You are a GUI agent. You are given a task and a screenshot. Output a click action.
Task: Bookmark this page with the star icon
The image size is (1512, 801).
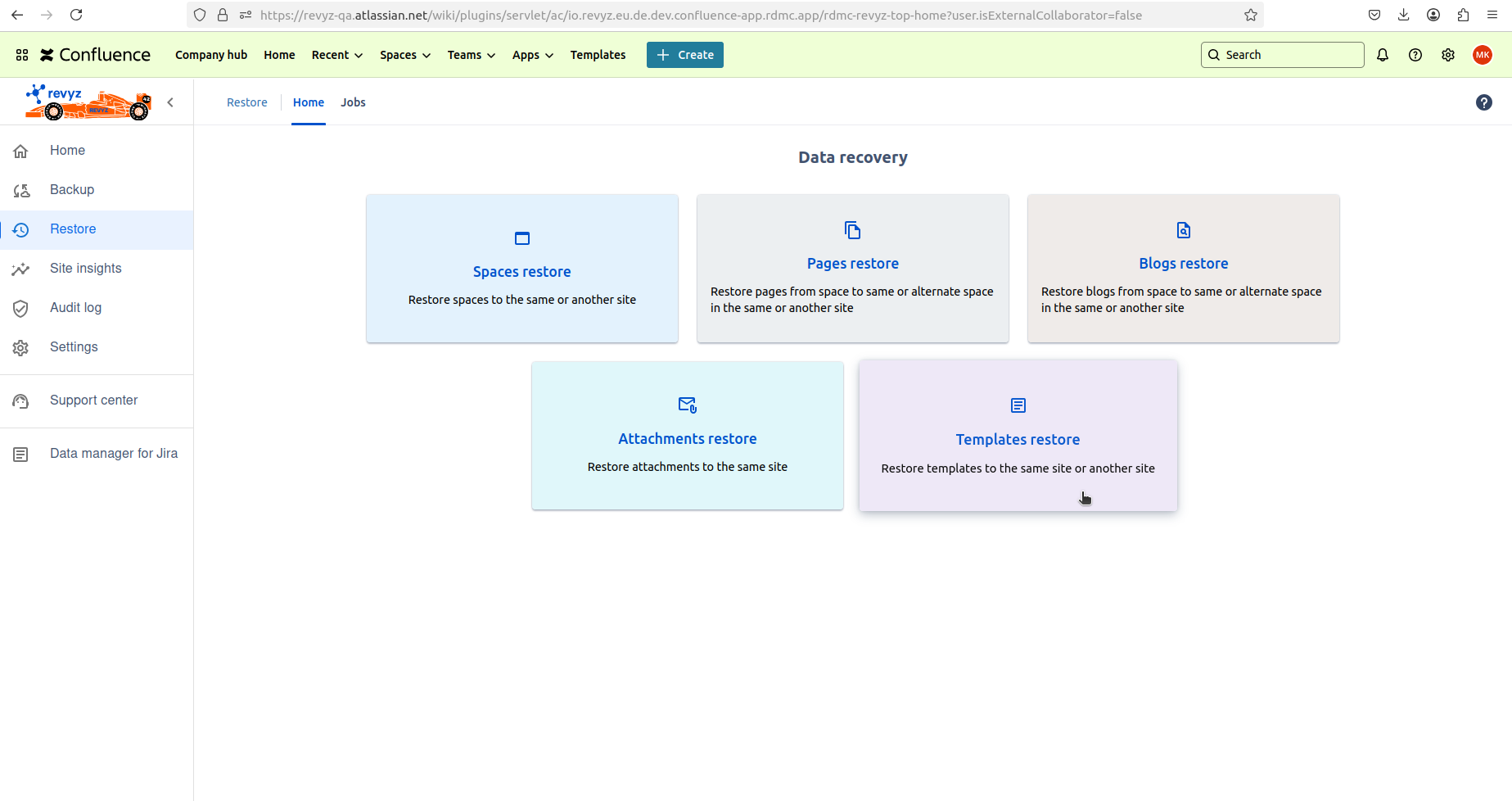click(1250, 15)
